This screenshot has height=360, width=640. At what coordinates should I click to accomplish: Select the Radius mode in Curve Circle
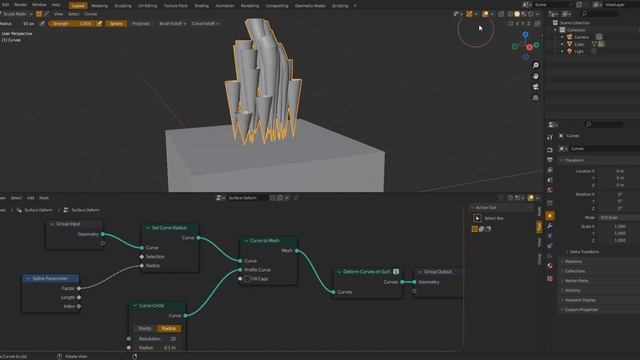(x=169, y=329)
